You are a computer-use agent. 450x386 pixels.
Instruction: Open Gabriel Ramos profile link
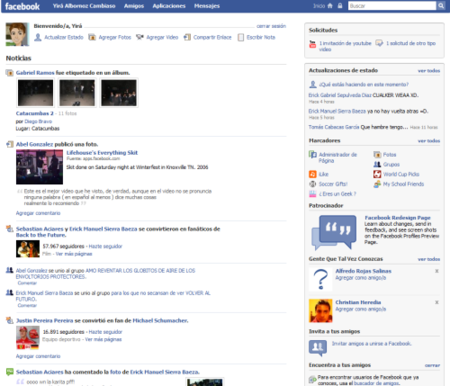click(x=35, y=73)
